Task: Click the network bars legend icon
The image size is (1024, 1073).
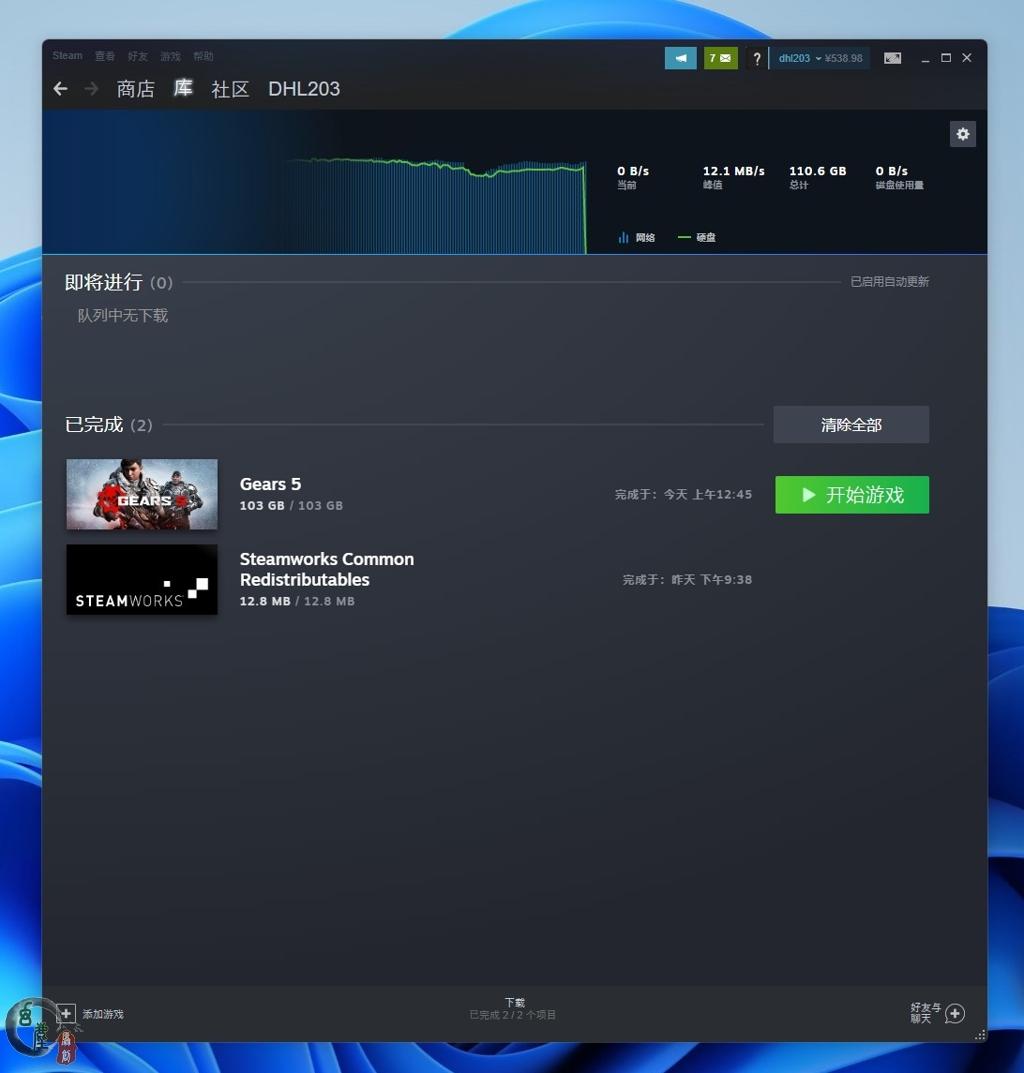Action: click(623, 237)
